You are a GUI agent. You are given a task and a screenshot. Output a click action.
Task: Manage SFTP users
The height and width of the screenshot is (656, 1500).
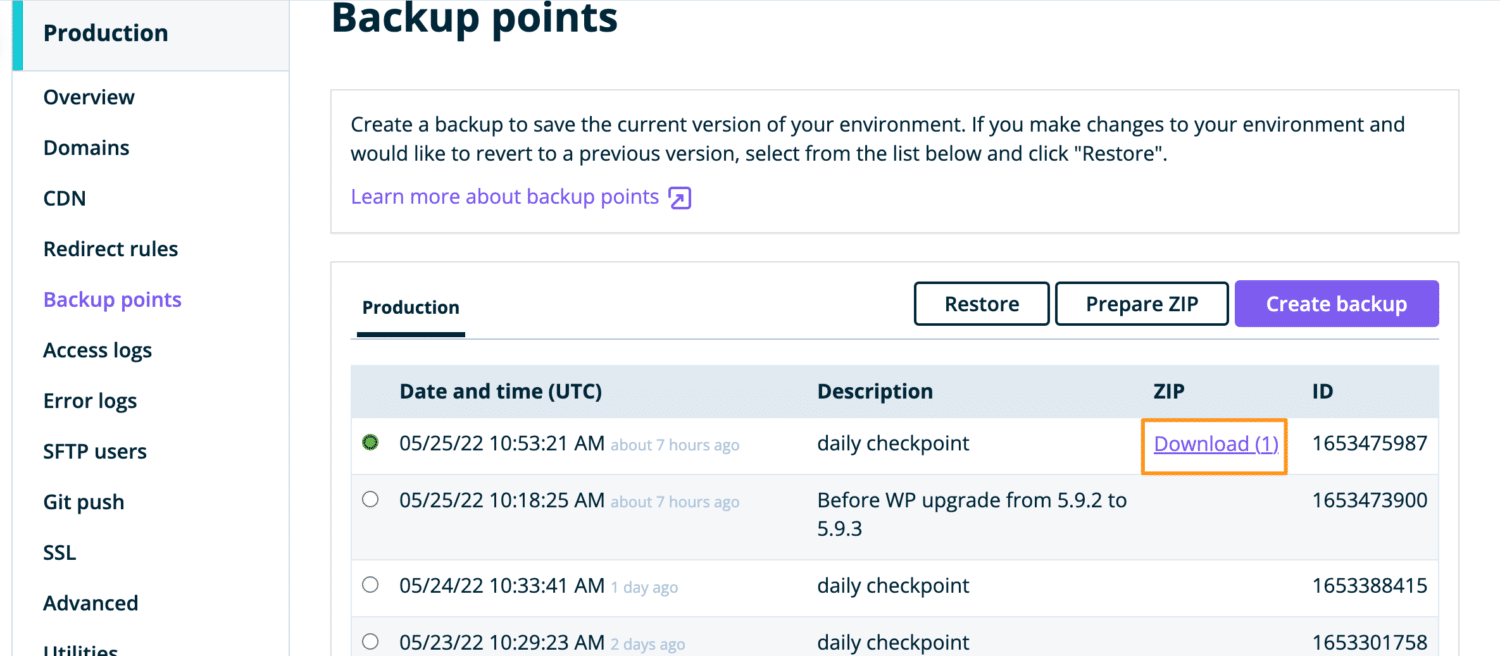94,451
